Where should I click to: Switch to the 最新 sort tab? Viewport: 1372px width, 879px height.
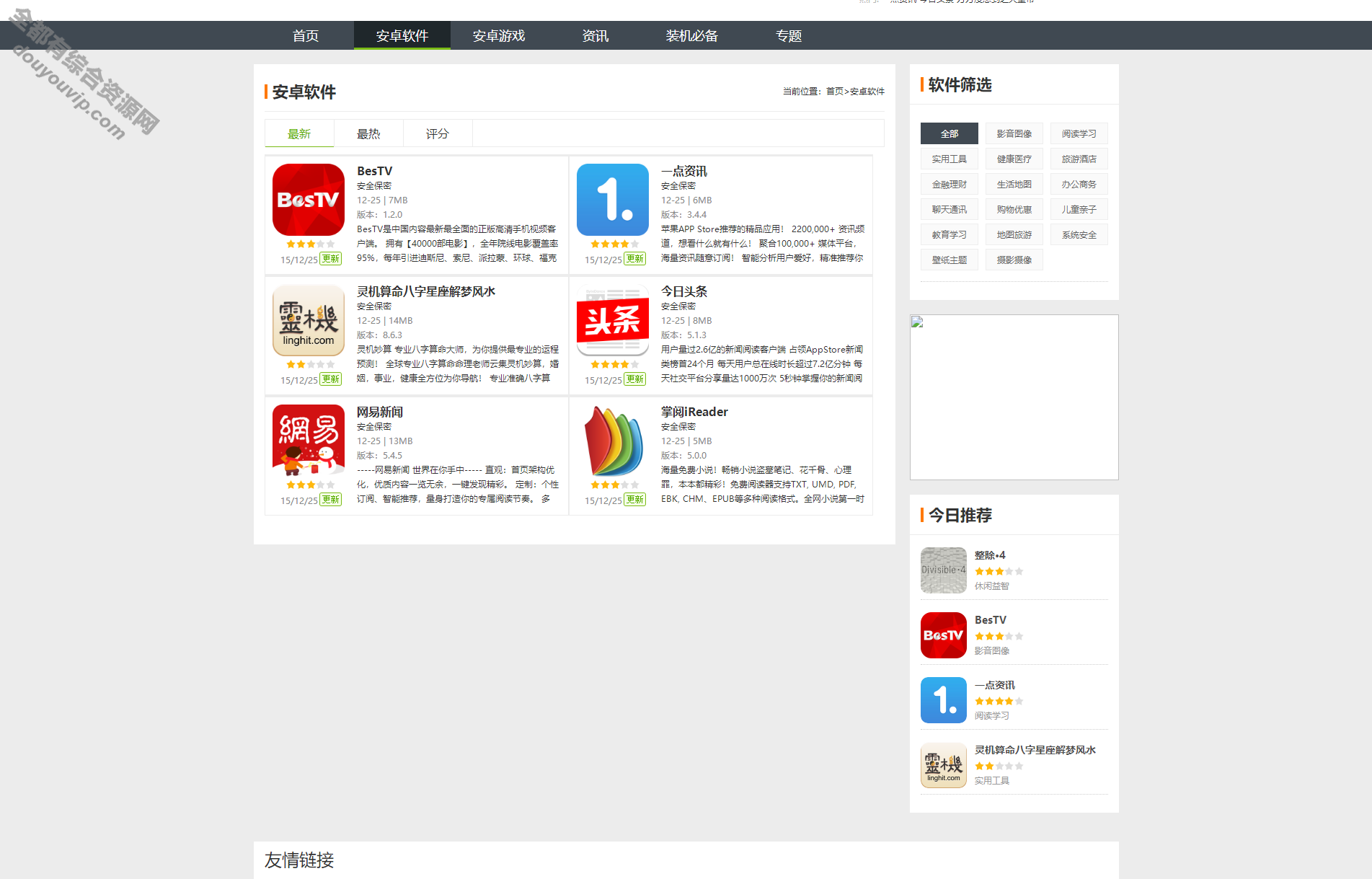(x=299, y=133)
